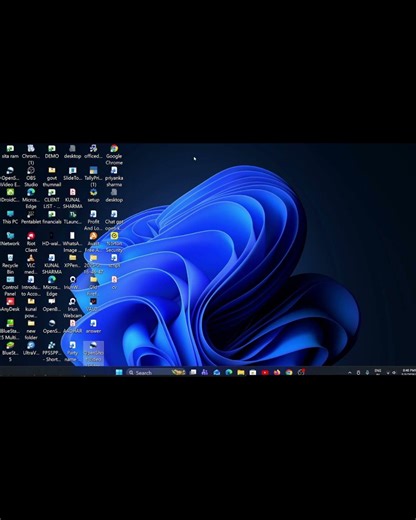
Task: Open the AnyDesk shortcut
Action: (10, 305)
